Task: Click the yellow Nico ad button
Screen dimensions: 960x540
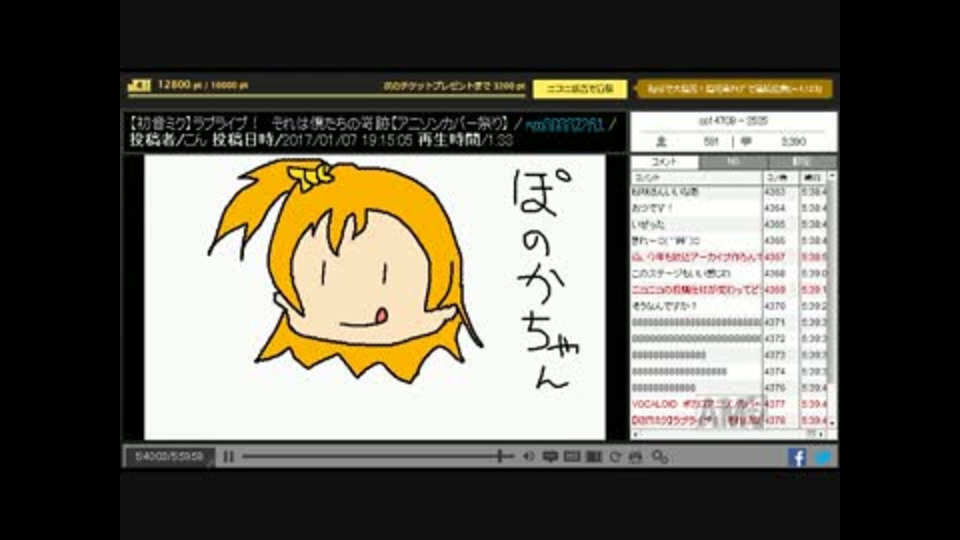Action: click(x=580, y=89)
